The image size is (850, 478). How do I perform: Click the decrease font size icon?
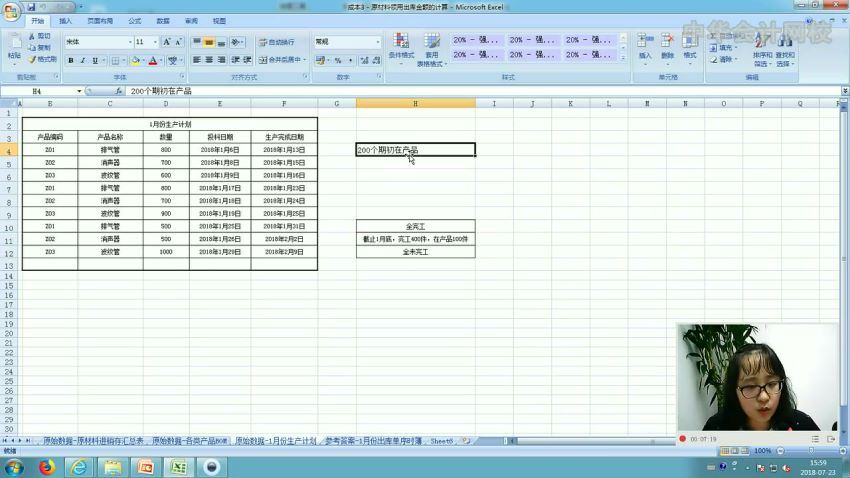click(x=178, y=42)
